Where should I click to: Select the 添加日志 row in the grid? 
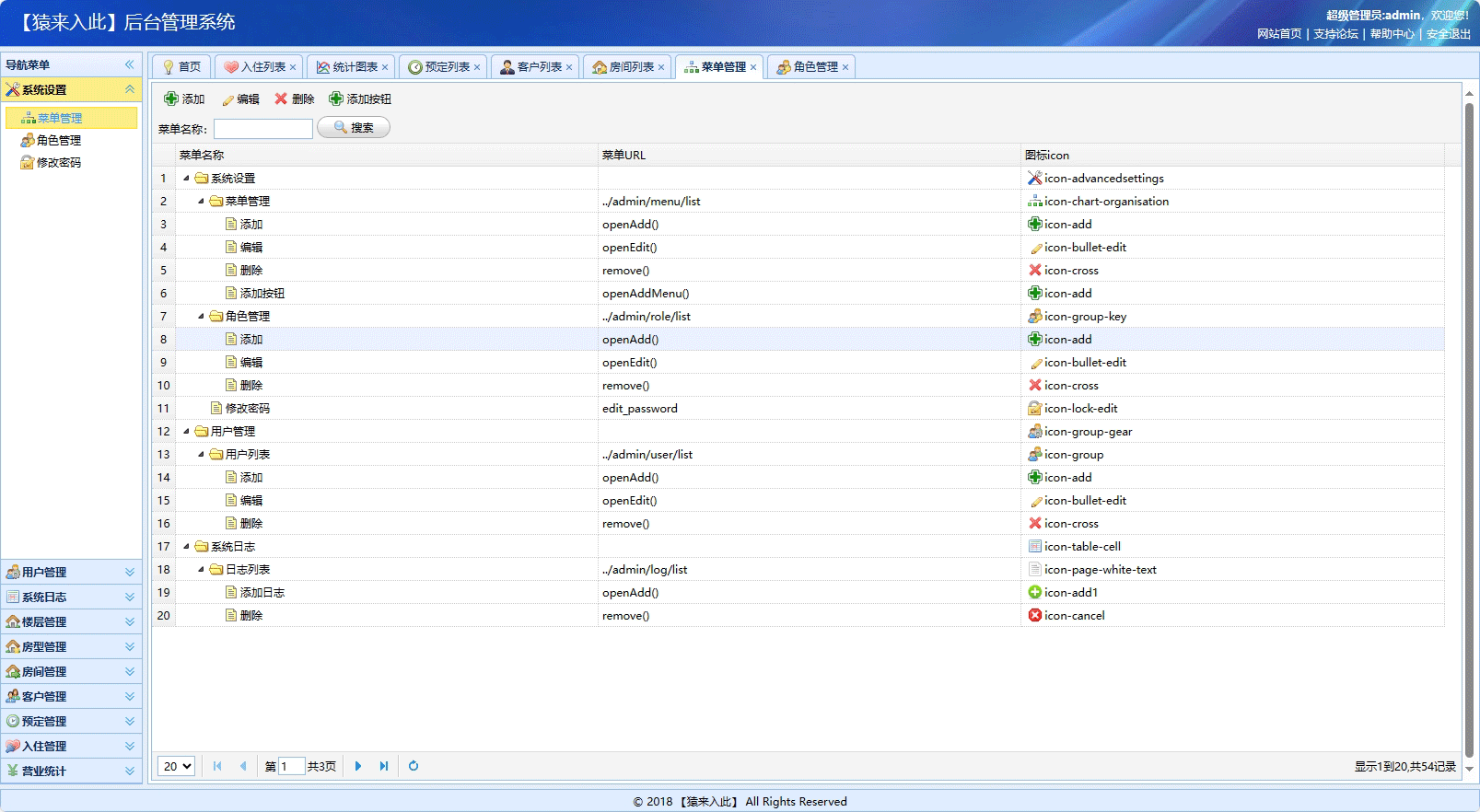coord(798,592)
